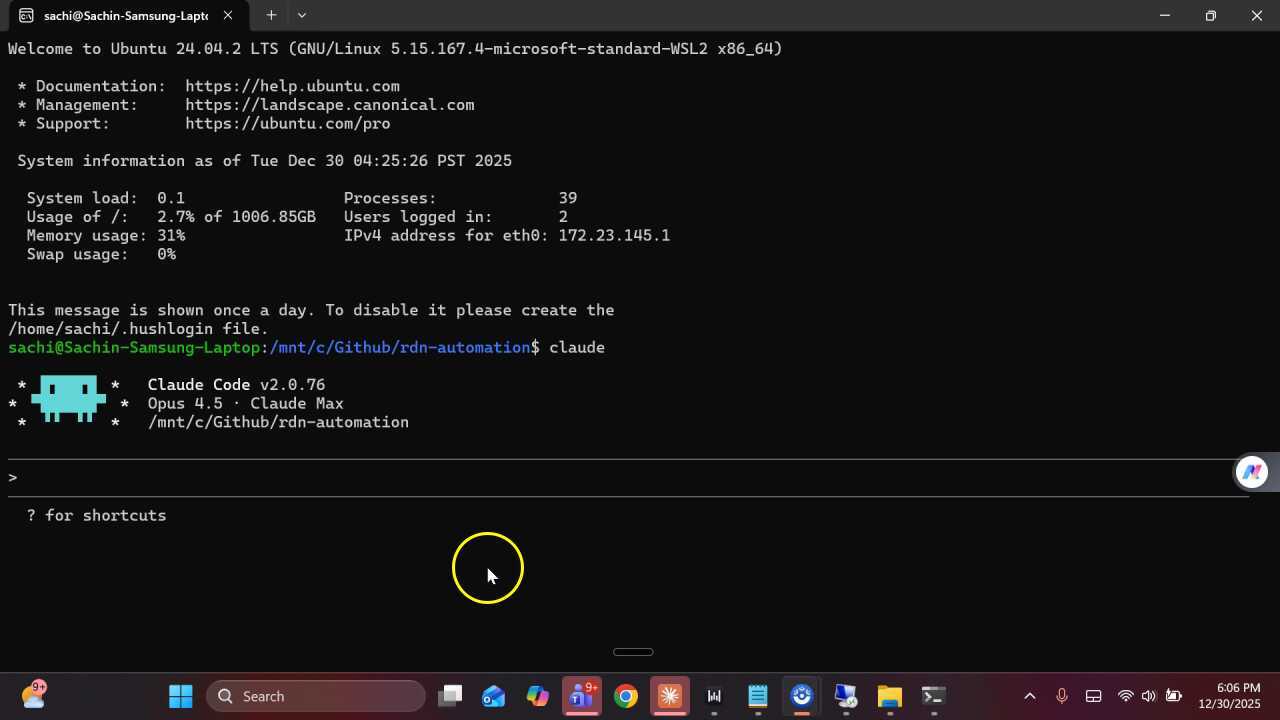This screenshot has height=720, width=1280.
Task: Click the floating overlay icon at the right edge
Action: click(x=1252, y=472)
